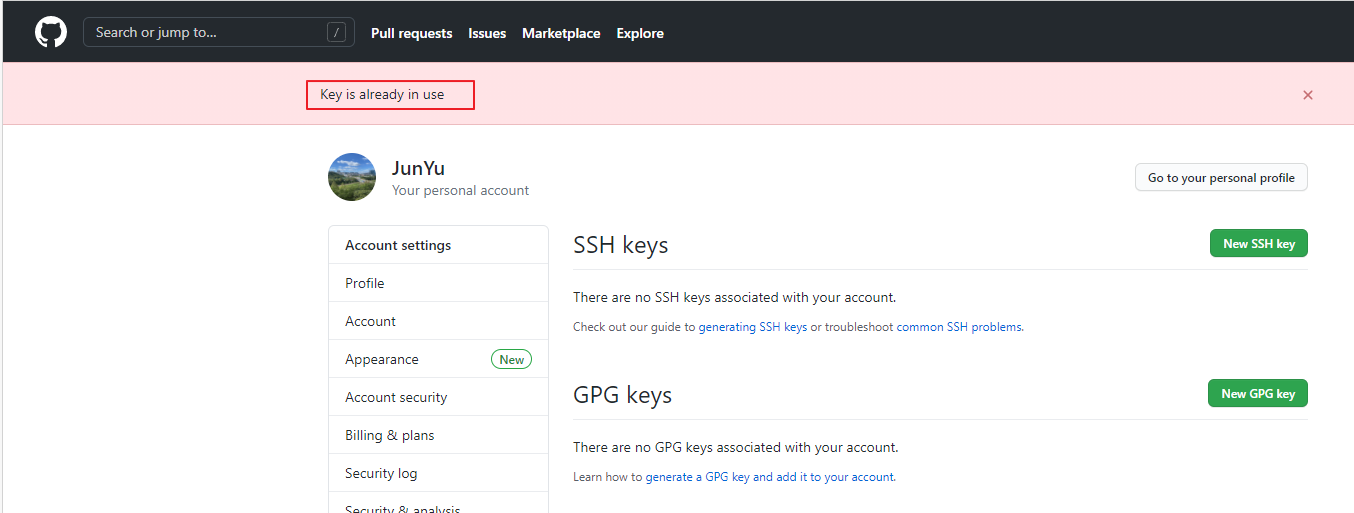The image size is (1354, 513).
Task: Select Profile in the settings sidebar
Action: pyautogui.click(x=365, y=283)
